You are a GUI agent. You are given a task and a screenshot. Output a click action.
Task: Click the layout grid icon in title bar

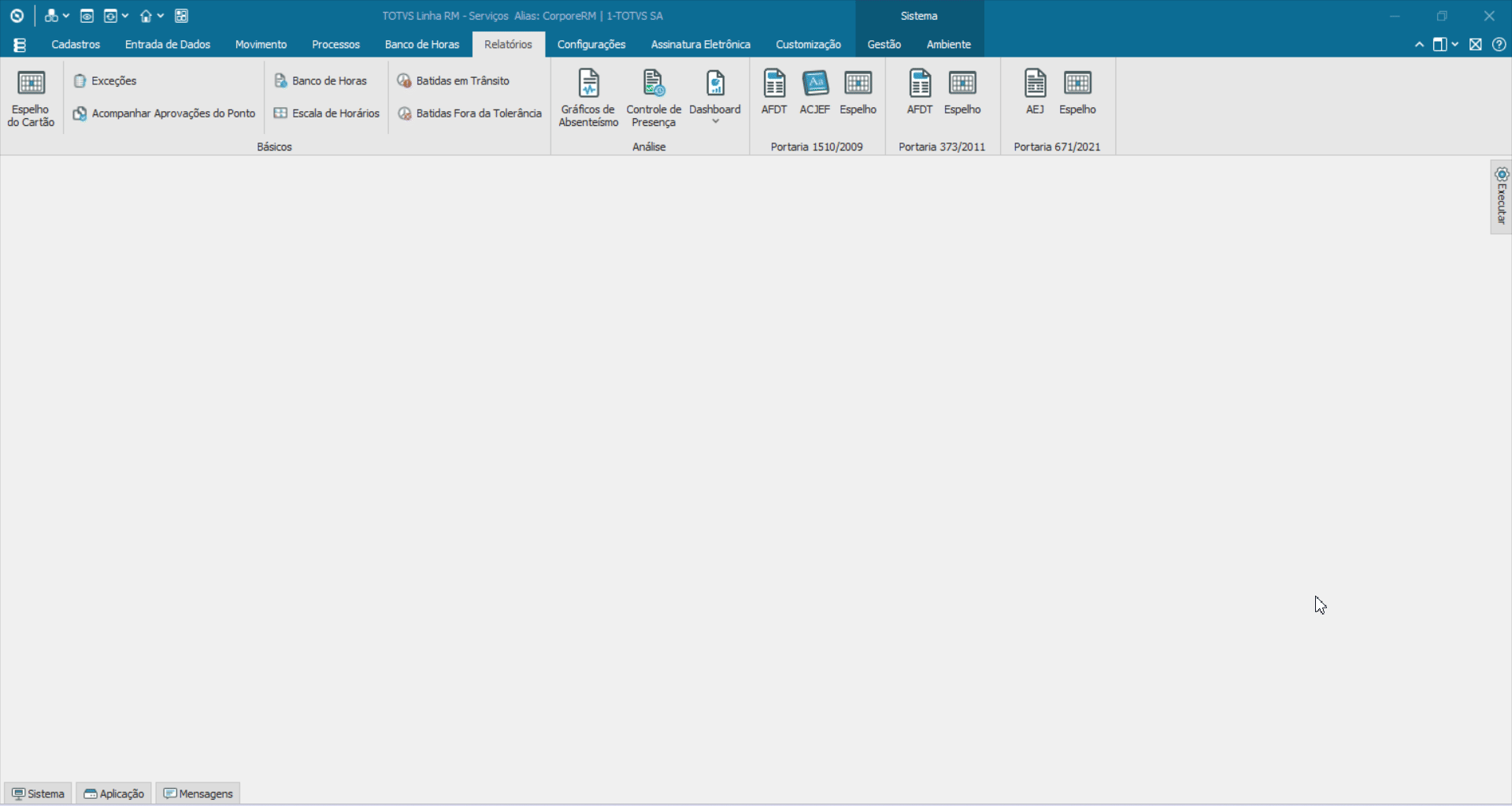[182, 16]
